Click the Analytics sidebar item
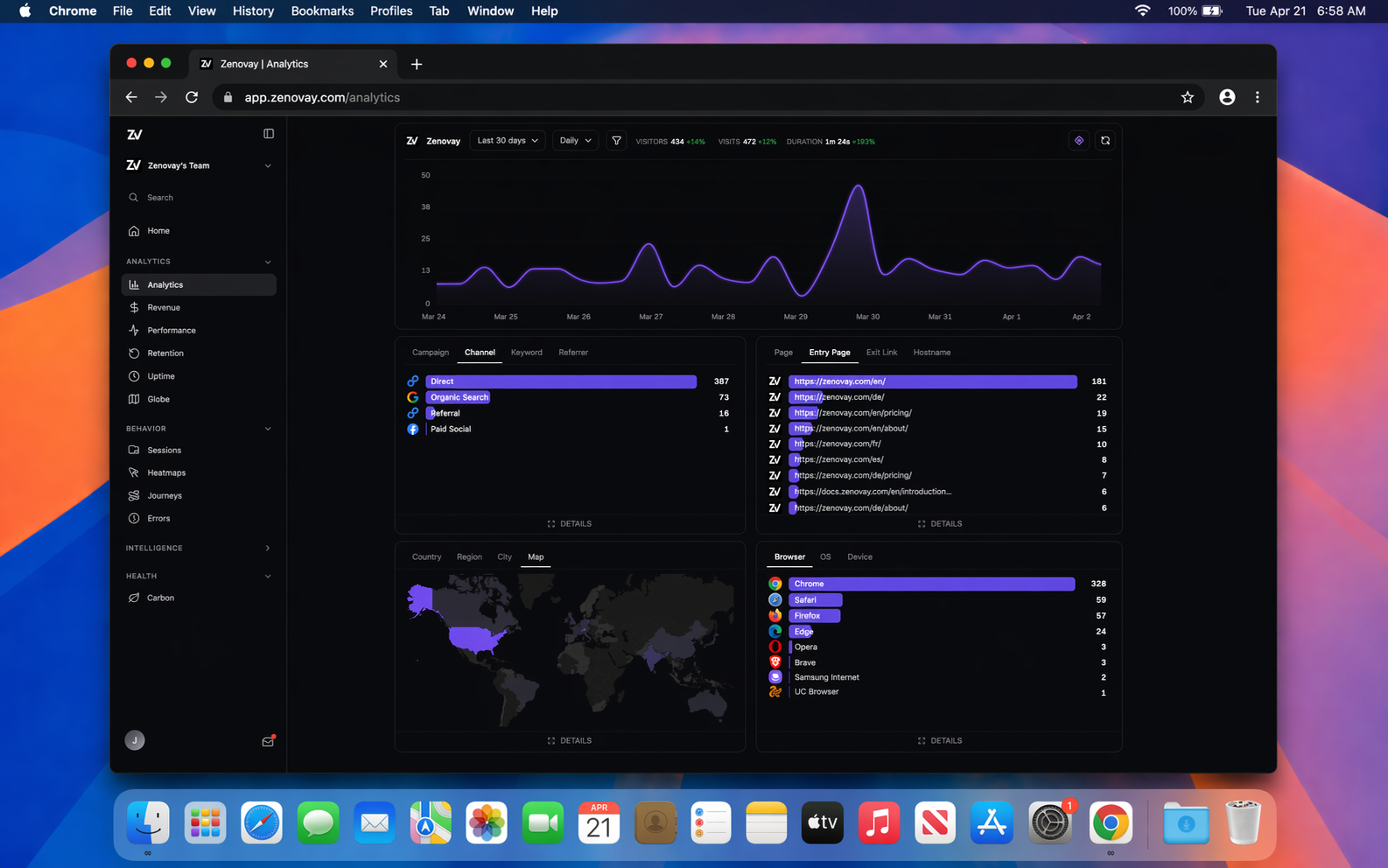1388x868 pixels. (x=199, y=285)
